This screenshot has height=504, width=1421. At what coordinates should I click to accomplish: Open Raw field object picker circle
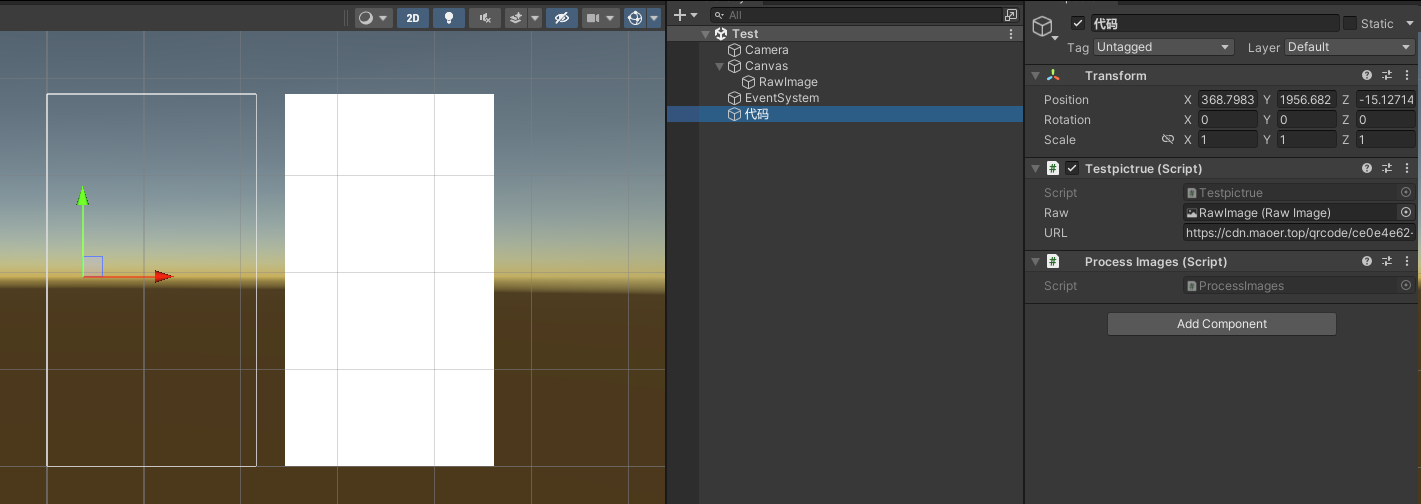pos(1406,212)
